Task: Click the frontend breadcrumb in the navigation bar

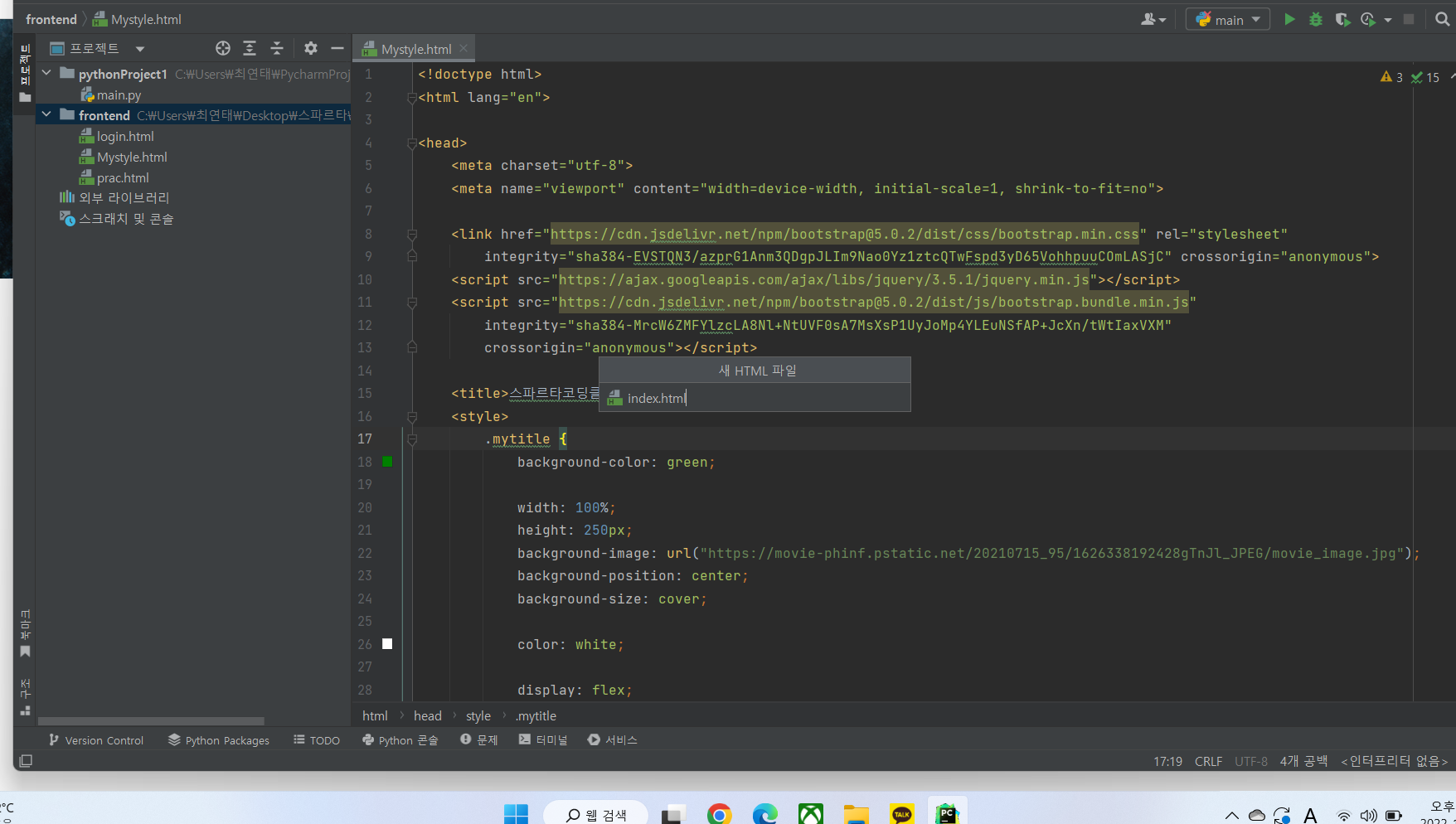Action: pyautogui.click(x=51, y=19)
